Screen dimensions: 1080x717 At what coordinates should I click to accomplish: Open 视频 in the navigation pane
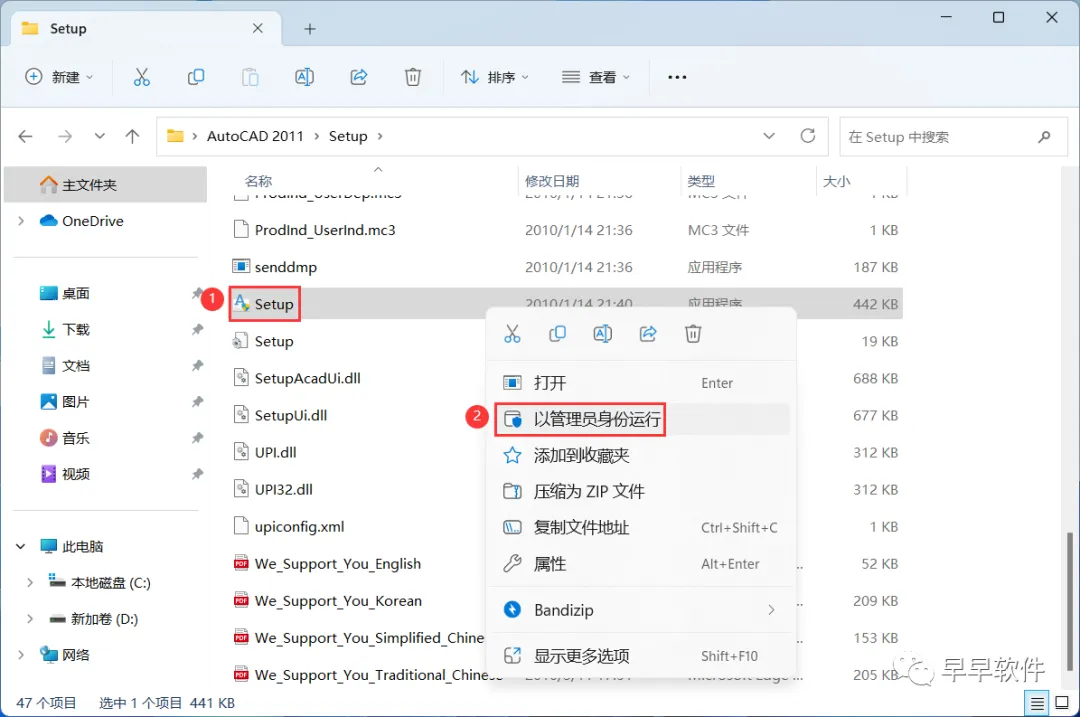(x=75, y=474)
